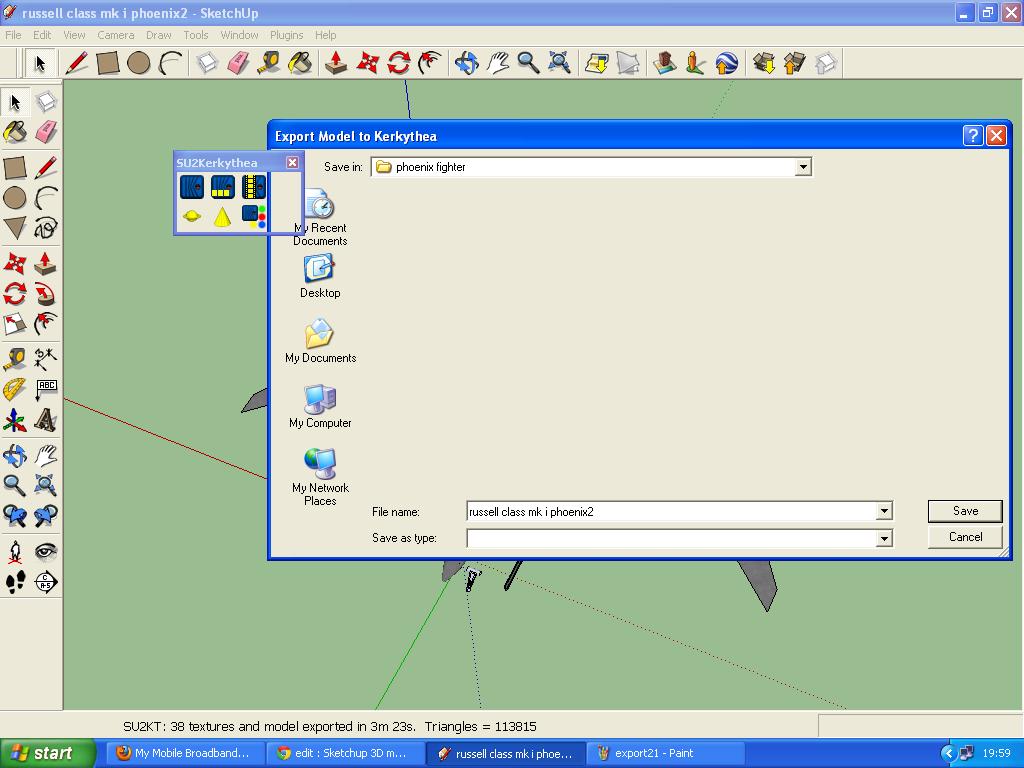The width and height of the screenshot is (1024, 768).
Task: Select Section Plane tool in left toolbar
Action: coord(46,582)
